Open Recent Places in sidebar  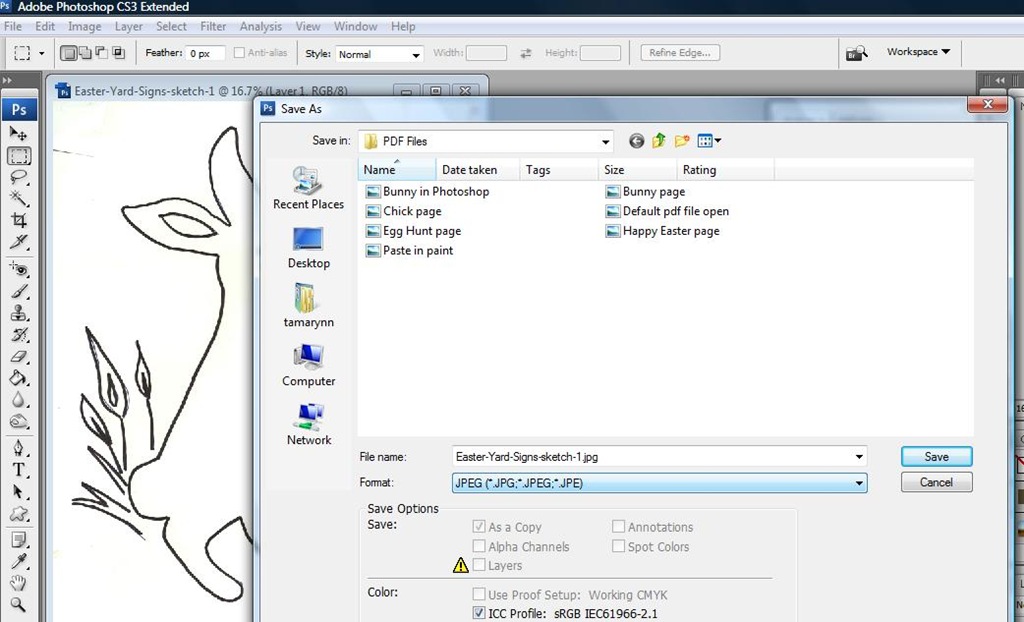(x=308, y=188)
